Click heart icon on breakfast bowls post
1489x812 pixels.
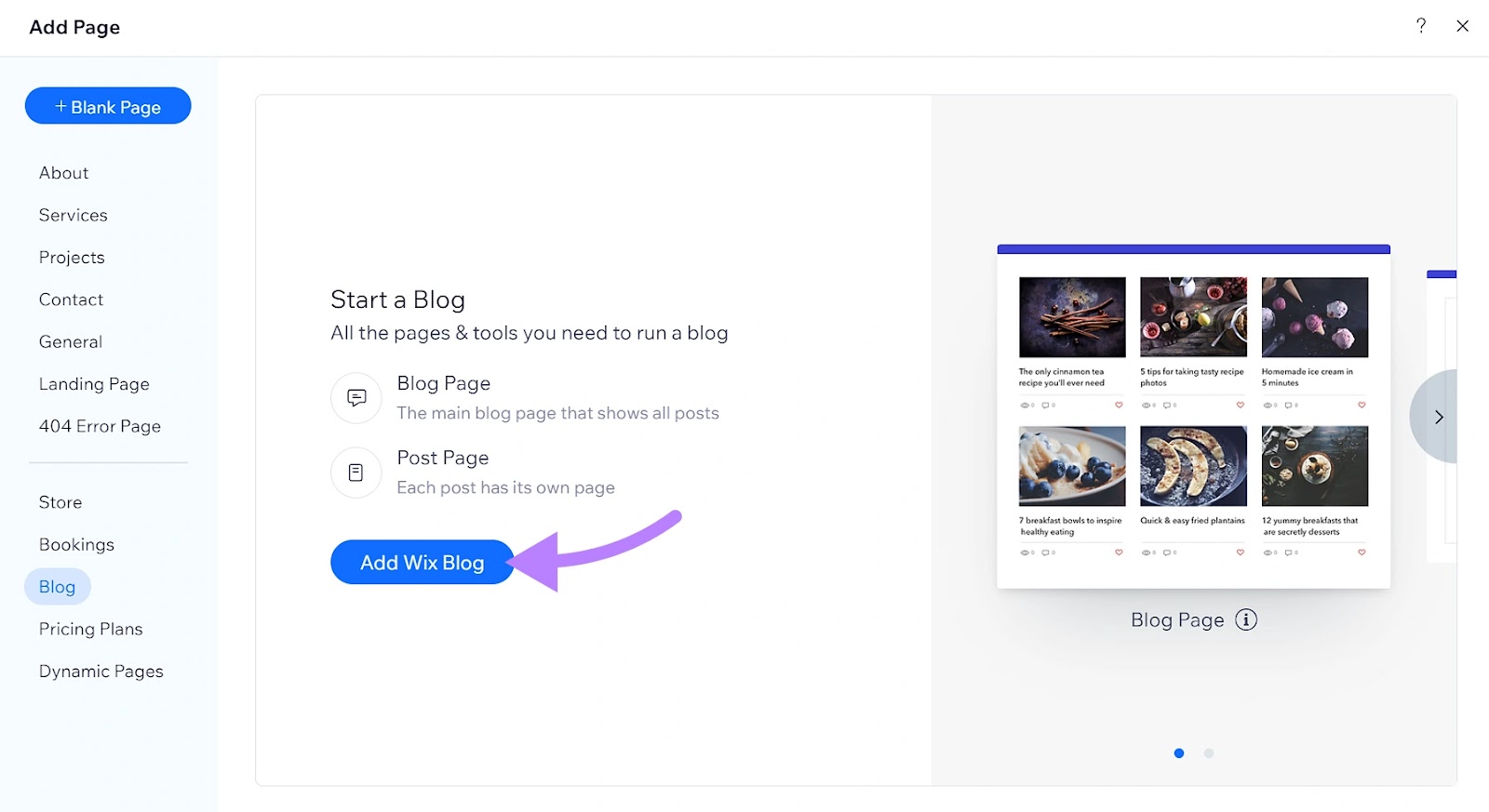click(x=1119, y=552)
